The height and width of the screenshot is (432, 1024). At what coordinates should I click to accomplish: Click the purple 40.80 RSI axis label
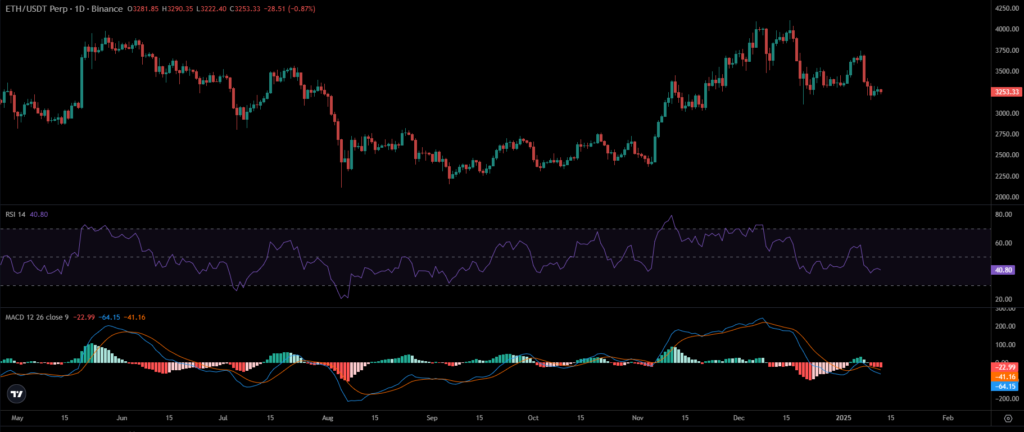pyautogui.click(x=1002, y=270)
